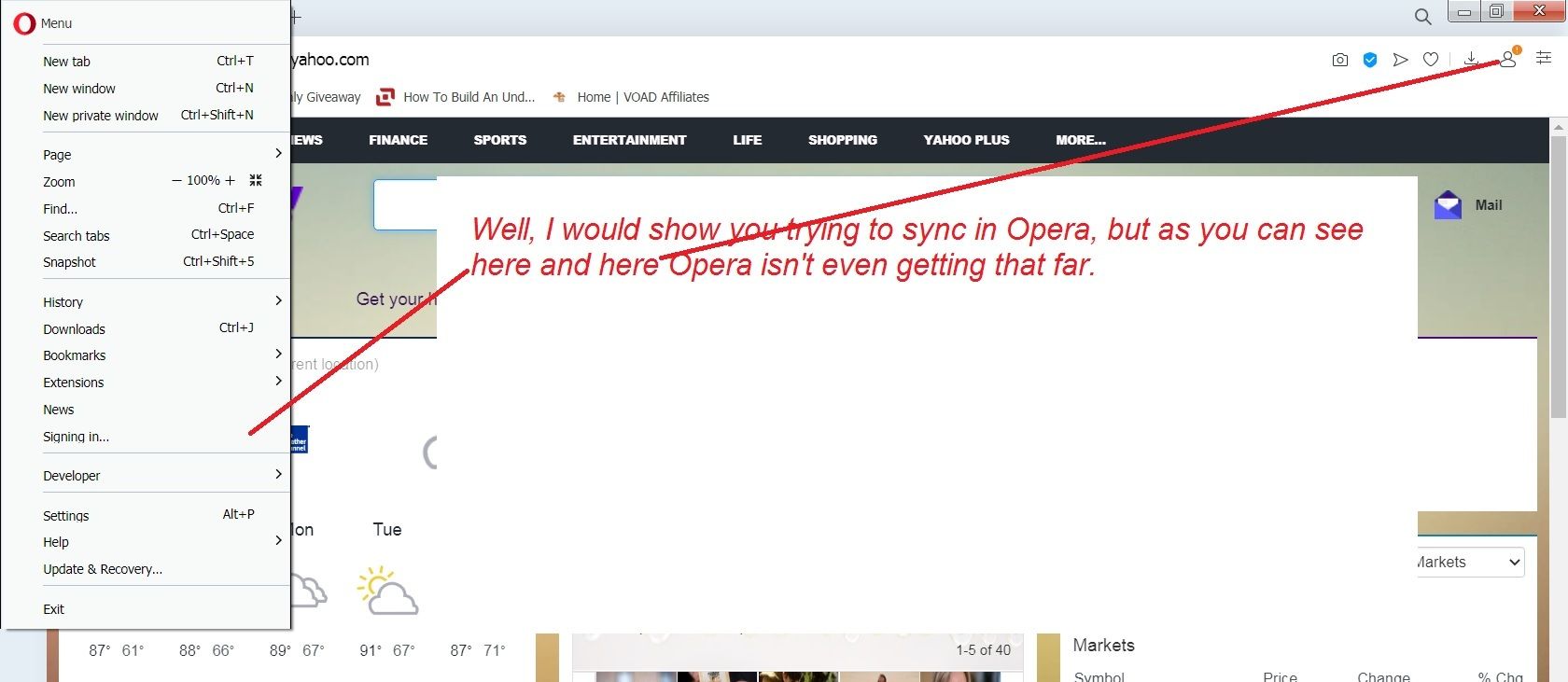Click the Flow send arrow icon
The height and width of the screenshot is (682, 1568).
(1400, 60)
